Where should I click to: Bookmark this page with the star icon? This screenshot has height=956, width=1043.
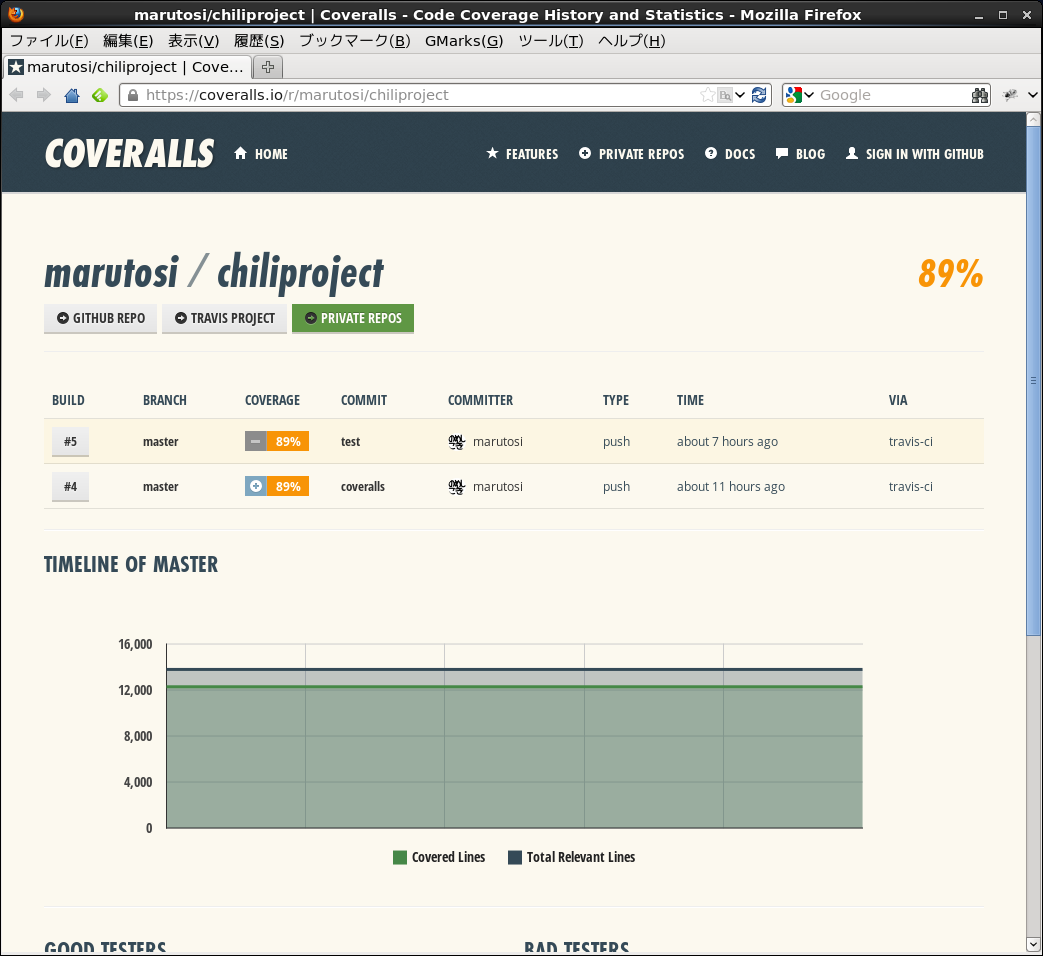[x=707, y=95]
